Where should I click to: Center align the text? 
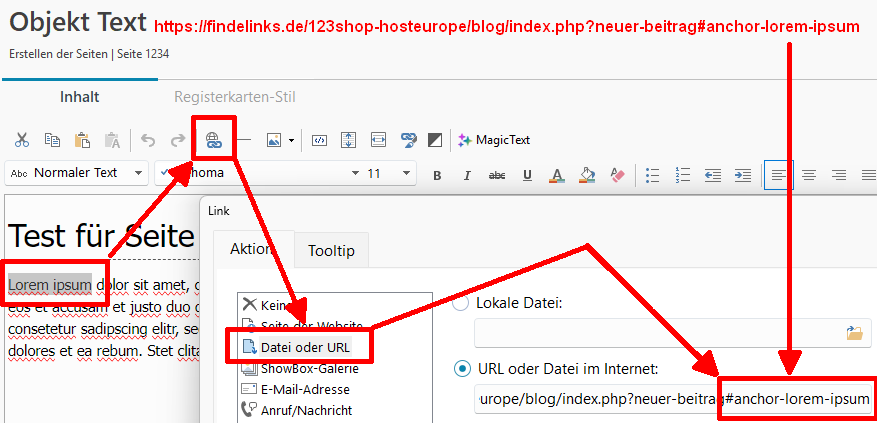[x=809, y=176]
